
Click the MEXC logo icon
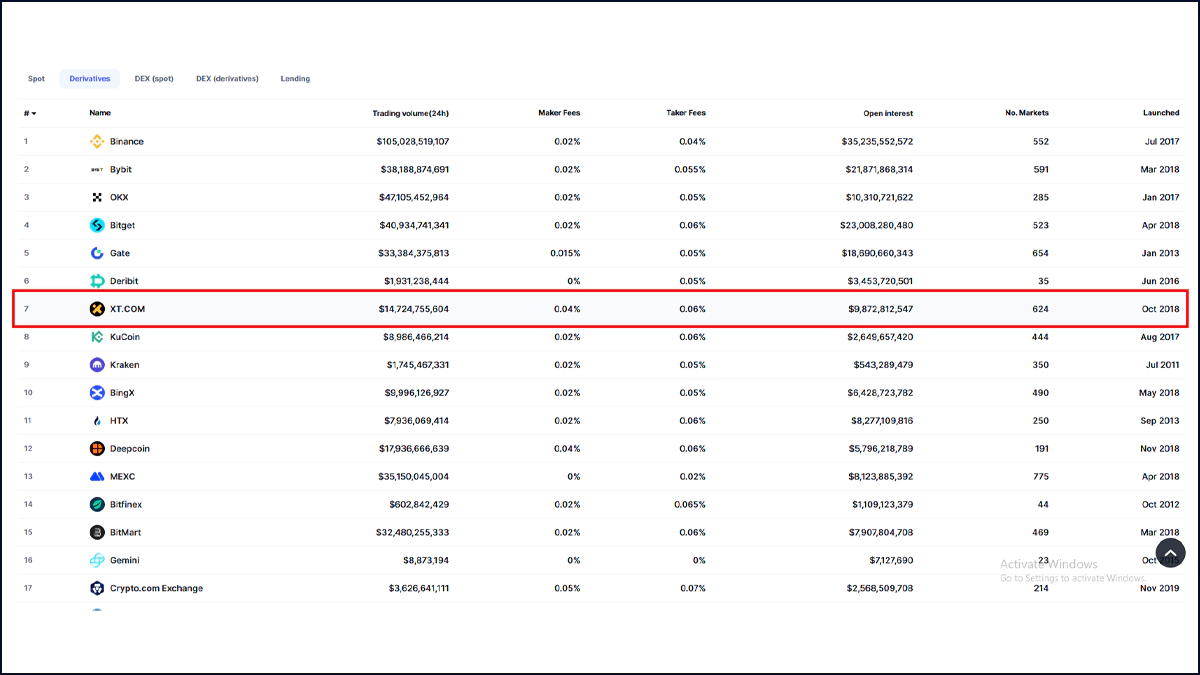[x=97, y=477]
